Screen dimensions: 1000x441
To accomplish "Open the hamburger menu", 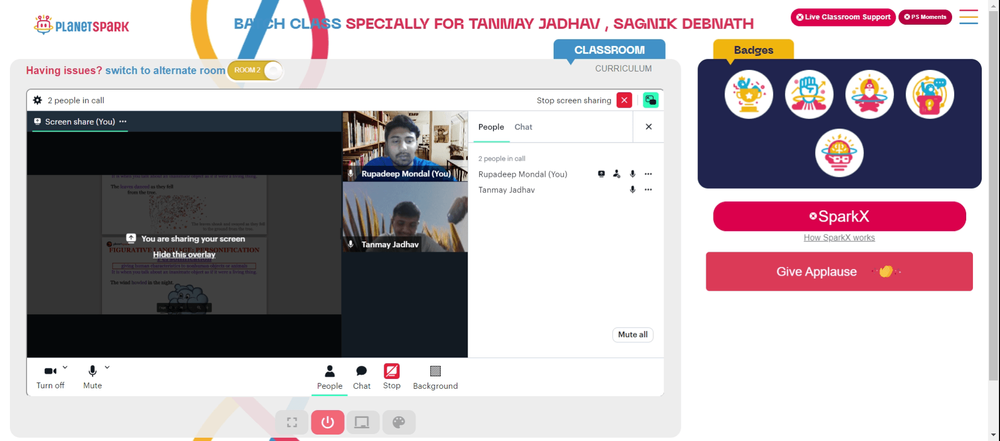I will (x=968, y=17).
